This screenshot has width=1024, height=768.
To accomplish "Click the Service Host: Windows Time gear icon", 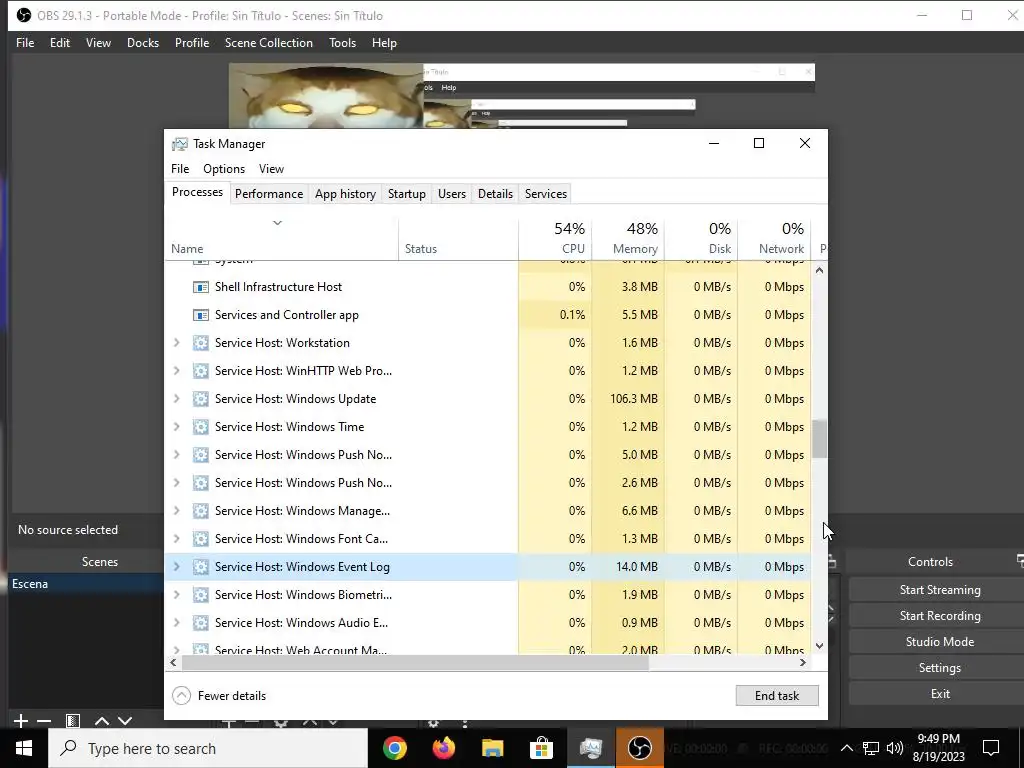I will coord(200,427).
